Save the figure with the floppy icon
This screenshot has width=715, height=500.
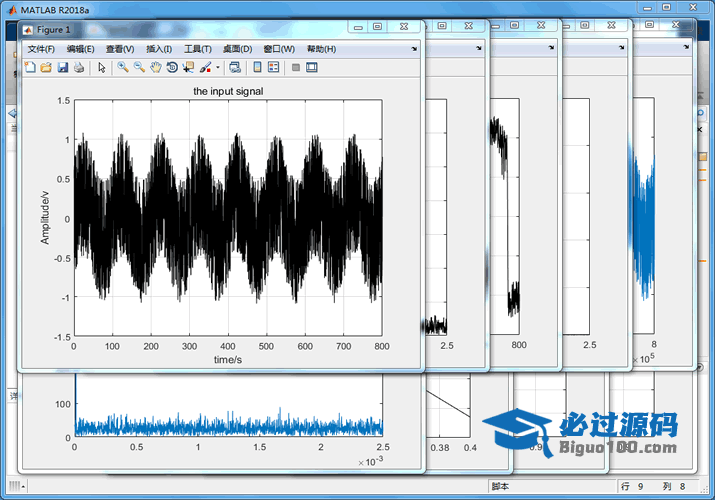coord(62,67)
